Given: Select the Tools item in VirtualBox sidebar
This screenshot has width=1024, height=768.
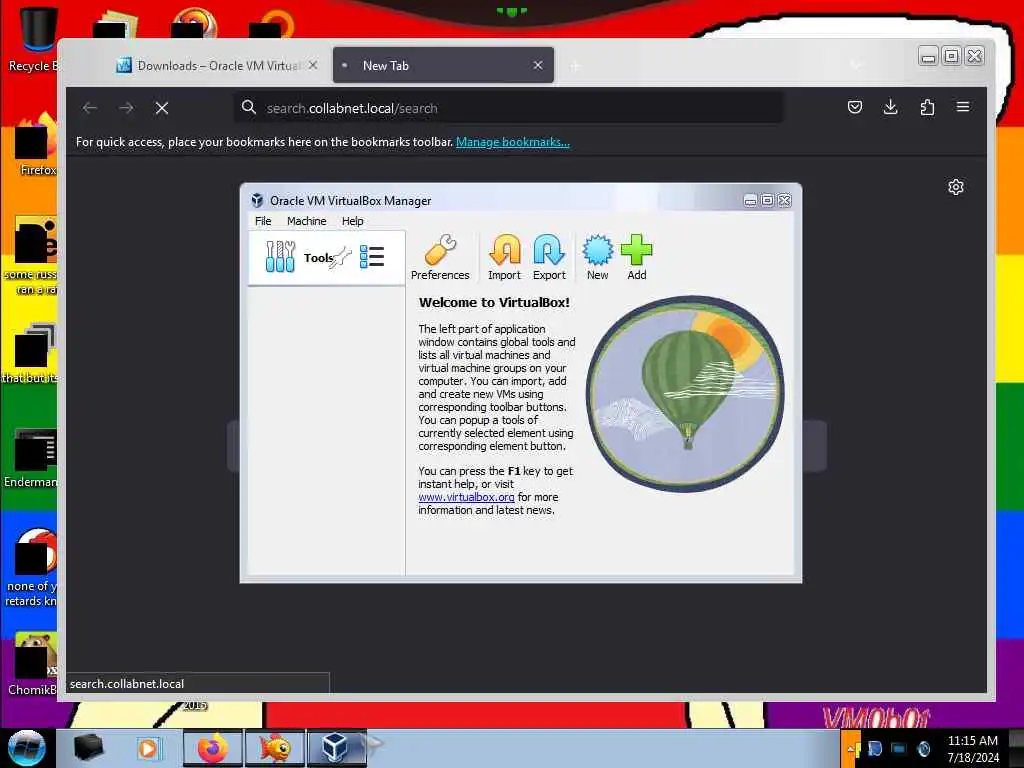Looking at the screenshot, I should (327, 257).
